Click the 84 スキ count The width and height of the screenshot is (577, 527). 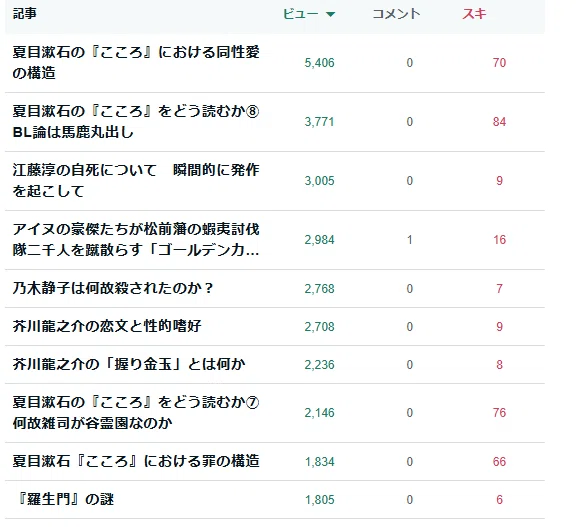click(x=499, y=122)
